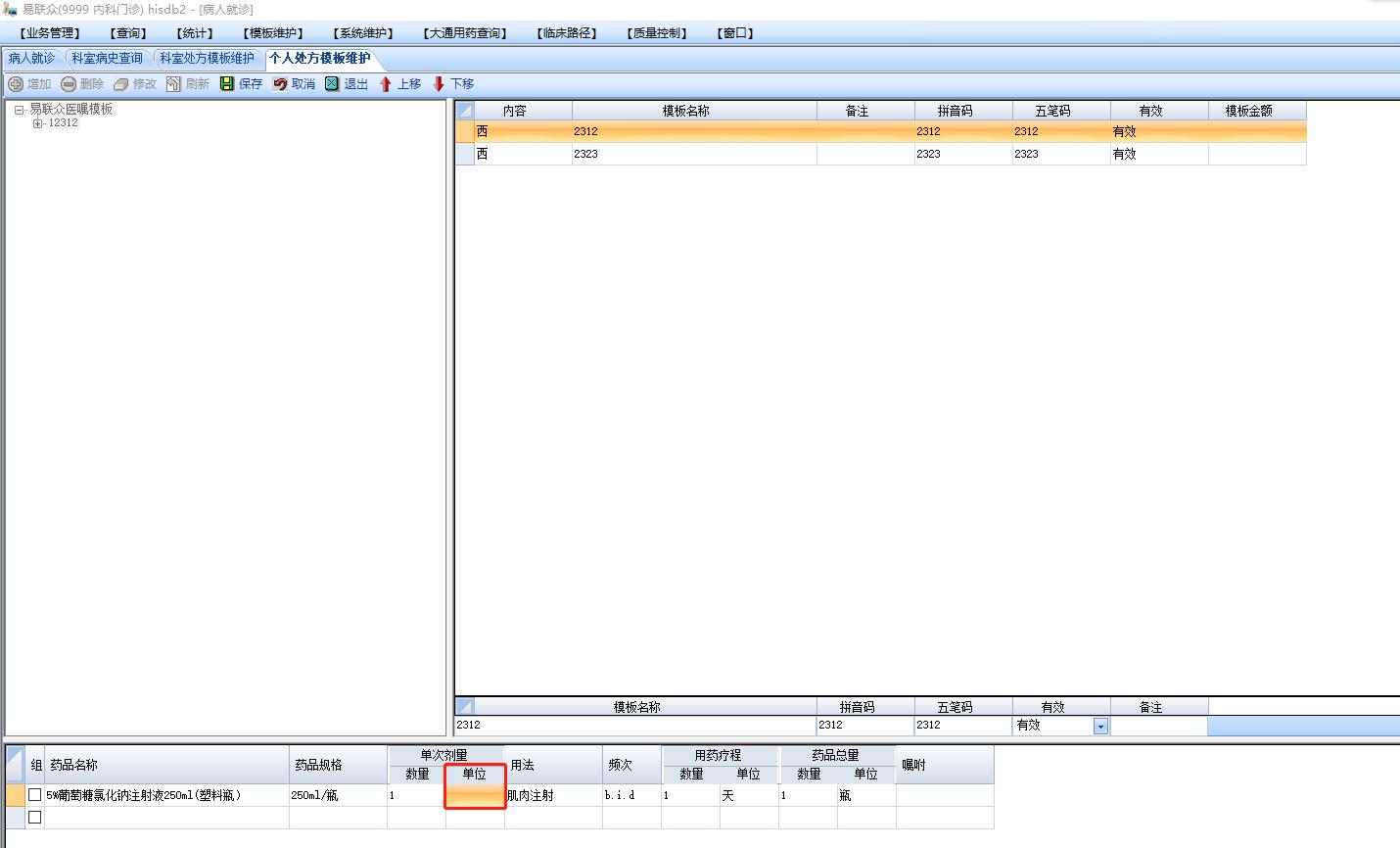Click the 药品总量 group header
1400x848 pixels.
(x=837, y=755)
